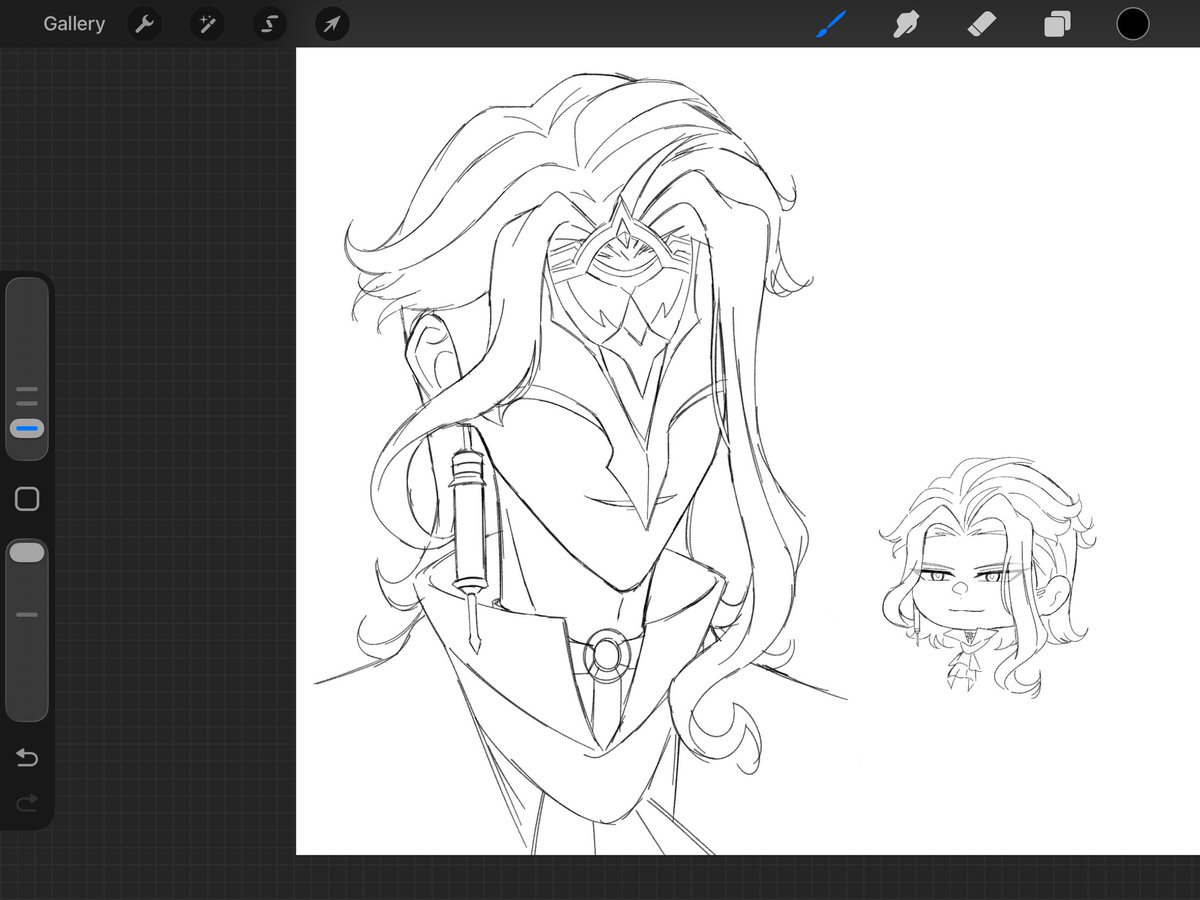The height and width of the screenshot is (900, 1200).
Task: Open the Actions wrench menu
Action: pos(145,24)
